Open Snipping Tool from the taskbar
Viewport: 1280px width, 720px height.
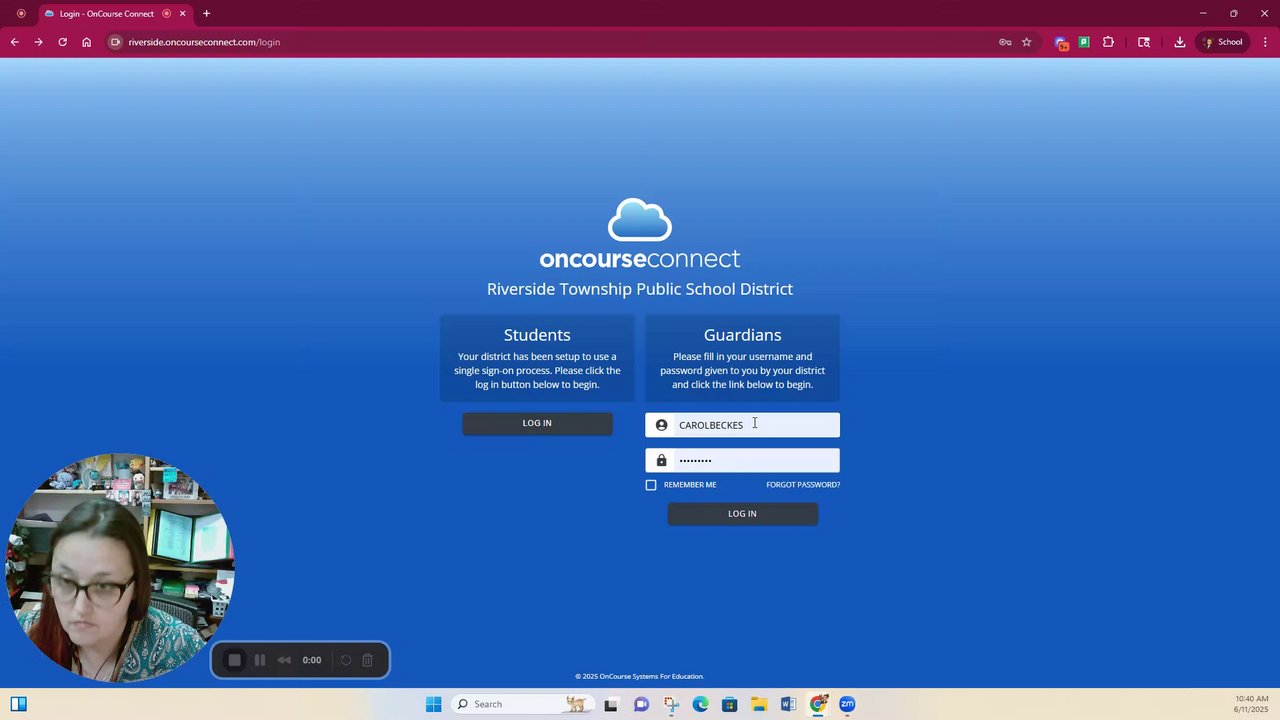click(x=671, y=704)
